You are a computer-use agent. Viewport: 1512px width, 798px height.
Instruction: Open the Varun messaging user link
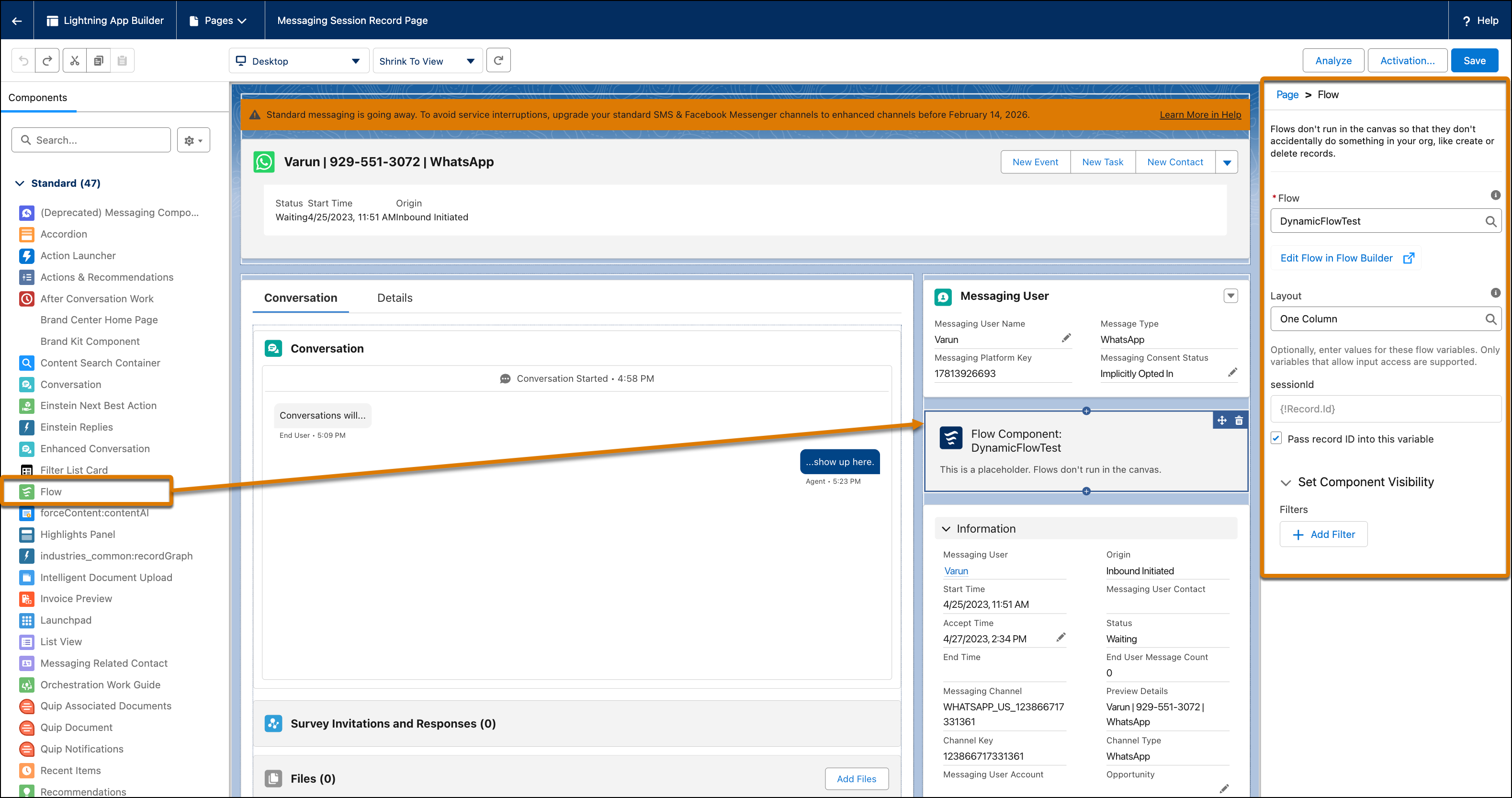coord(956,571)
